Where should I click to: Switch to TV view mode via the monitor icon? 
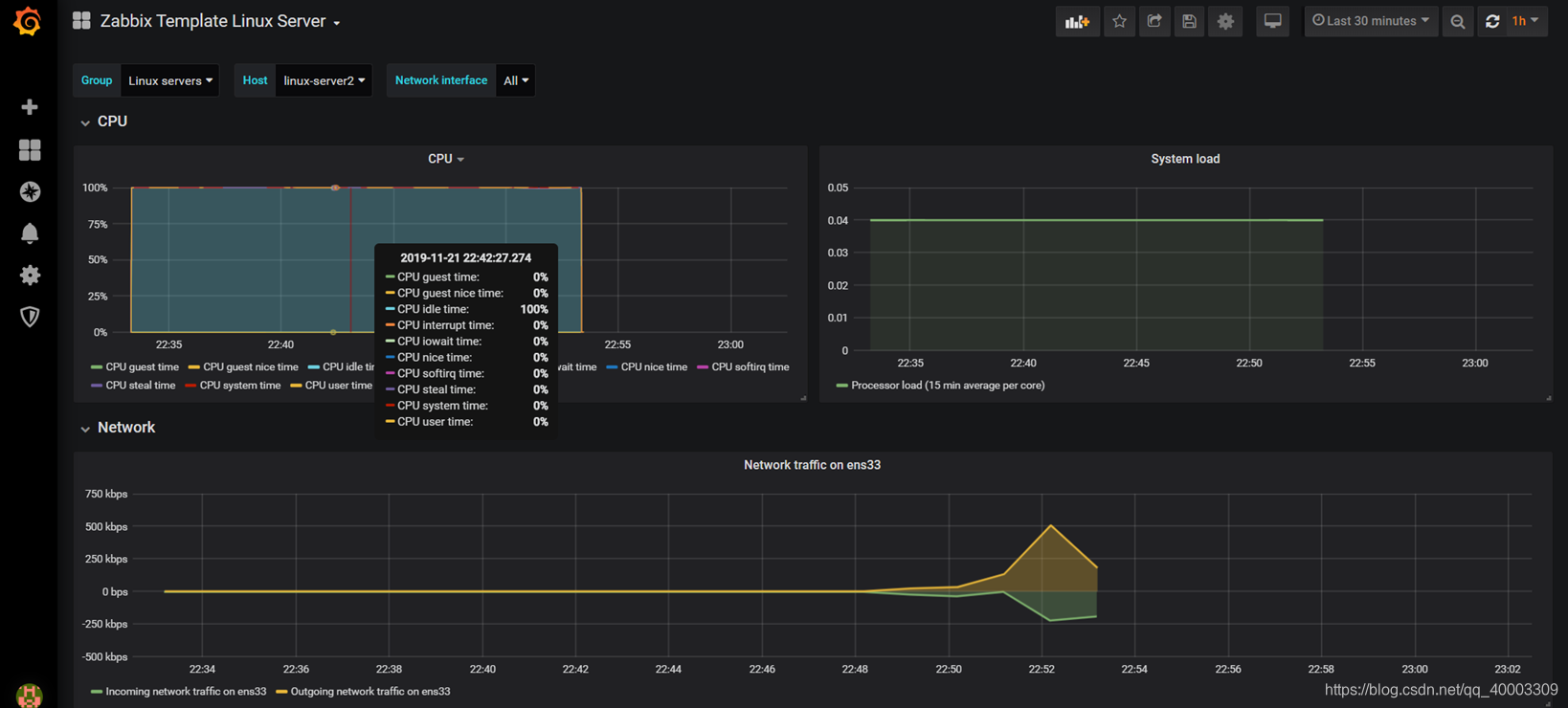pos(1272,21)
